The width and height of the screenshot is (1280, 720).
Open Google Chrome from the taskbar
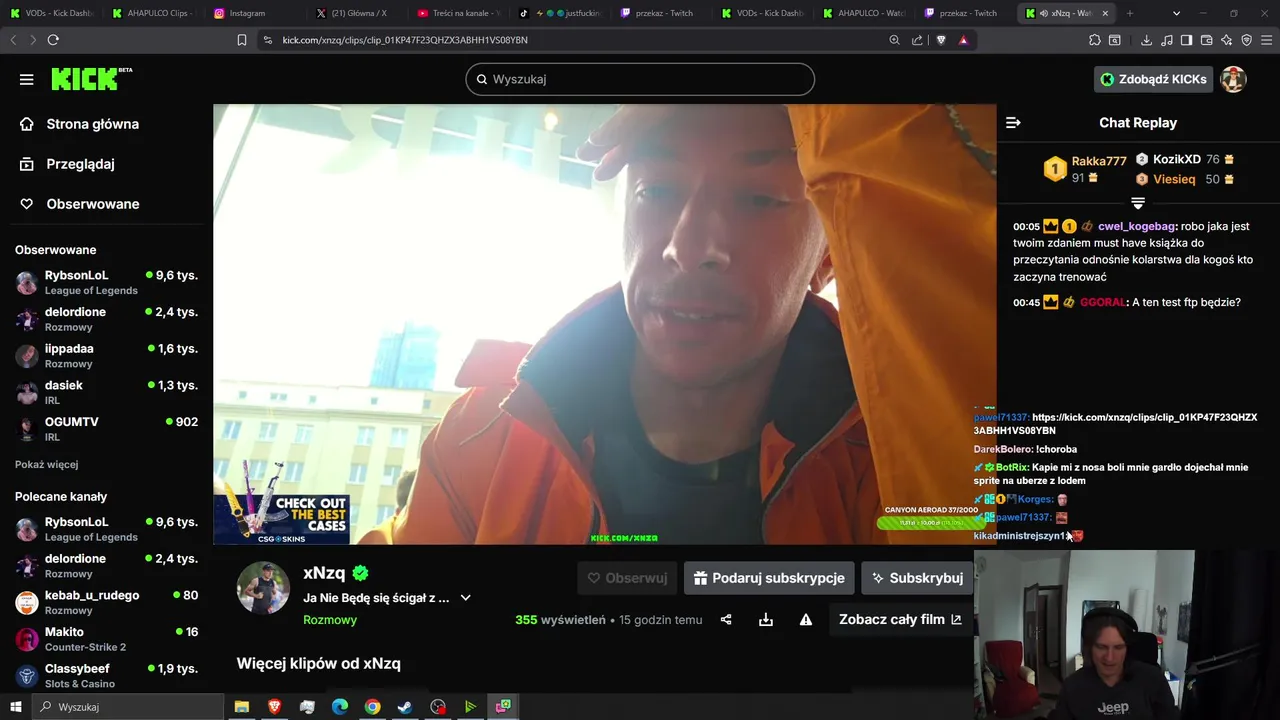tap(372, 707)
